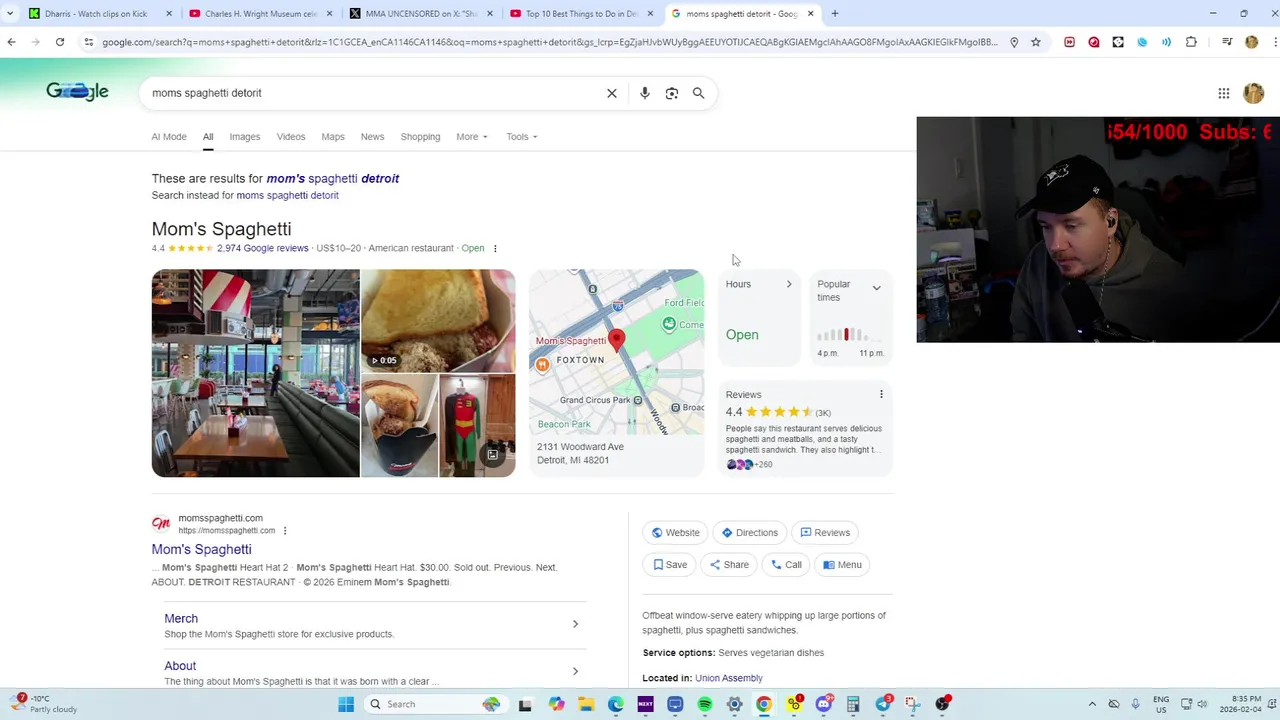The image size is (1280, 720).
Task: Open the Copilot icon in taskbar
Action: tap(556, 704)
